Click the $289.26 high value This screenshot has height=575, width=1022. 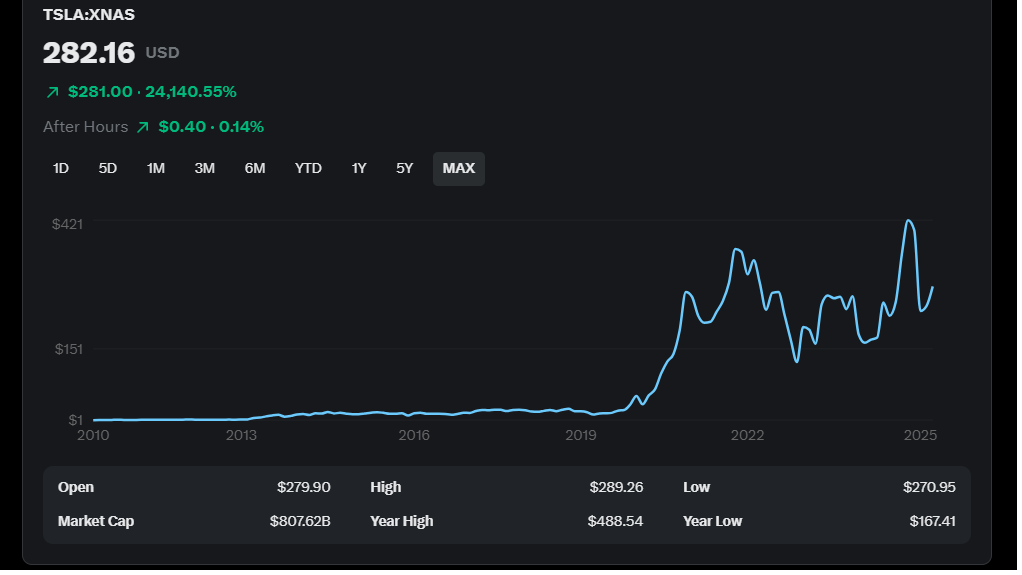coord(619,489)
